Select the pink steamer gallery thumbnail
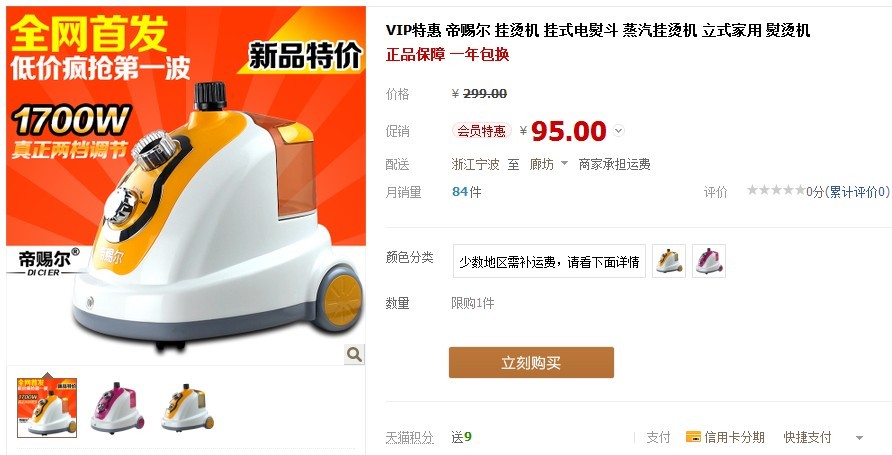The width and height of the screenshot is (892, 455). coord(117,407)
